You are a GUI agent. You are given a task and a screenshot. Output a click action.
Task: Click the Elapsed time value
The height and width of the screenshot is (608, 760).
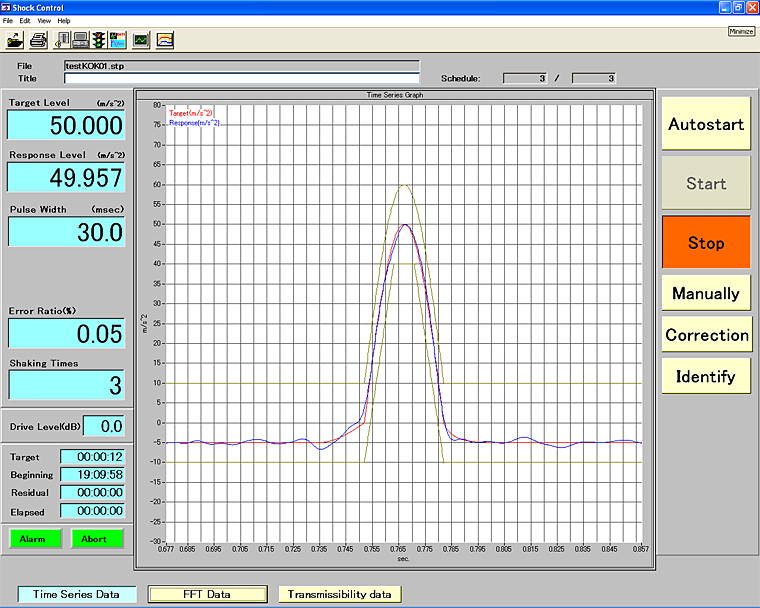click(92, 511)
